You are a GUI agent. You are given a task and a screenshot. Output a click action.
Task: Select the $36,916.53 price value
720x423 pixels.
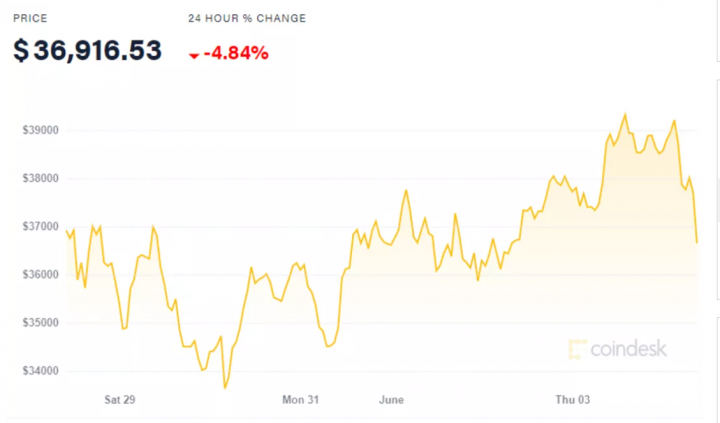click(x=88, y=51)
